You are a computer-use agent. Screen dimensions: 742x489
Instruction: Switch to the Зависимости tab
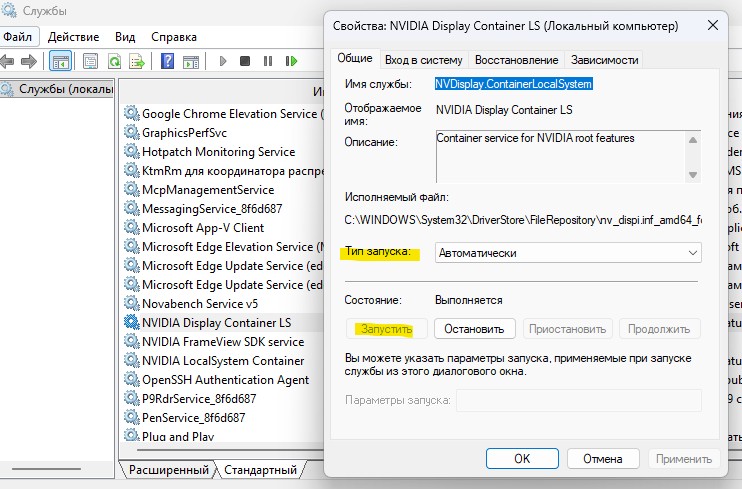point(604,60)
